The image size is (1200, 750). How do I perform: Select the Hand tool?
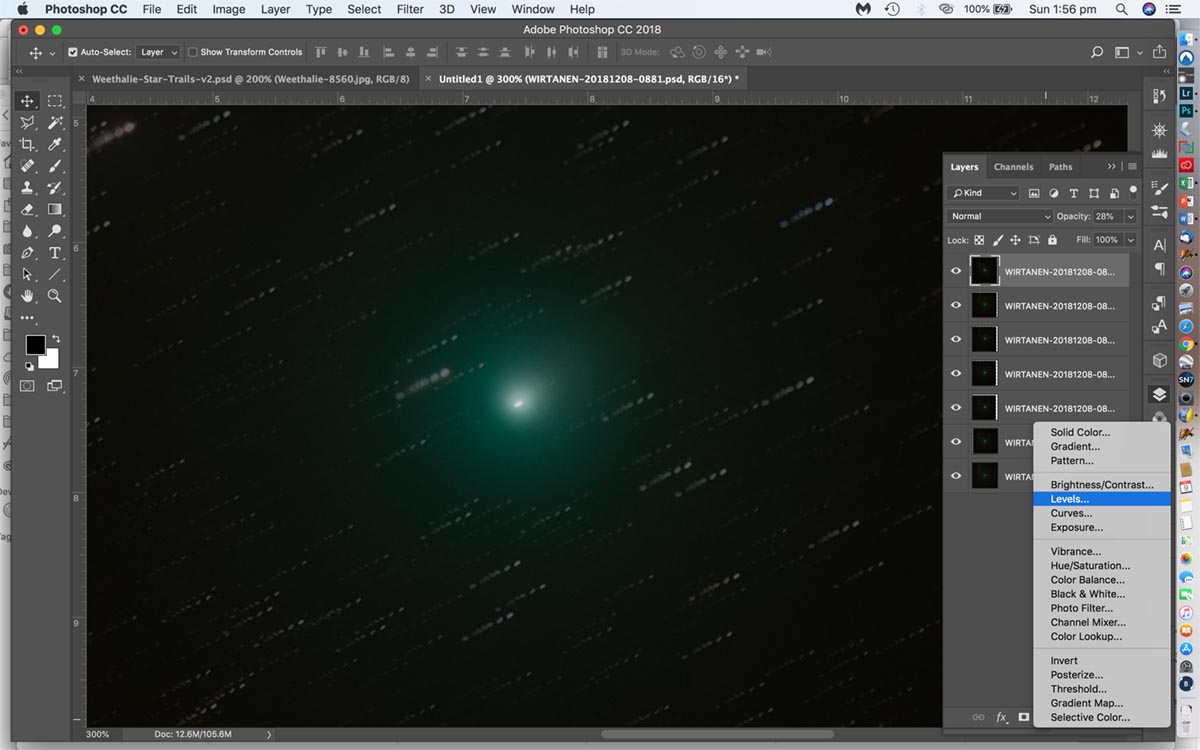click(28, 296)
